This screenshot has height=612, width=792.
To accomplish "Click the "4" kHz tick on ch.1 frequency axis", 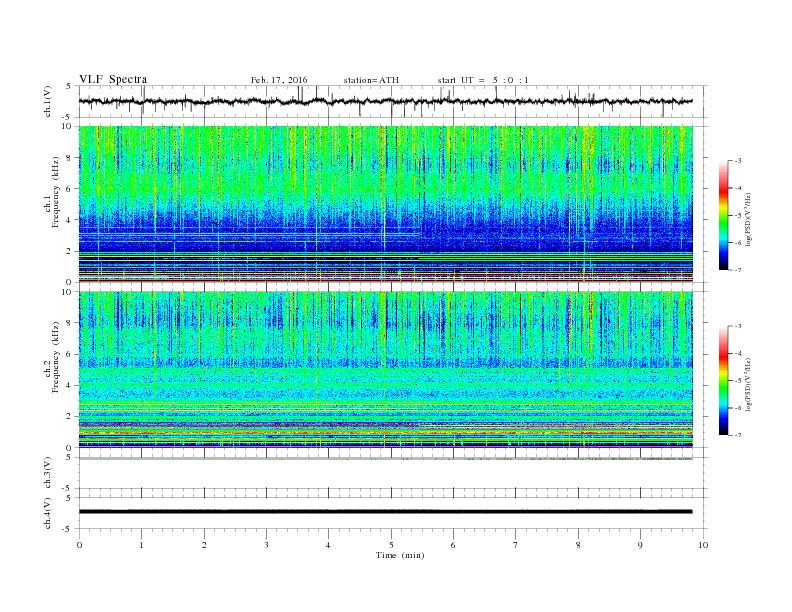I will coord(70,220).
